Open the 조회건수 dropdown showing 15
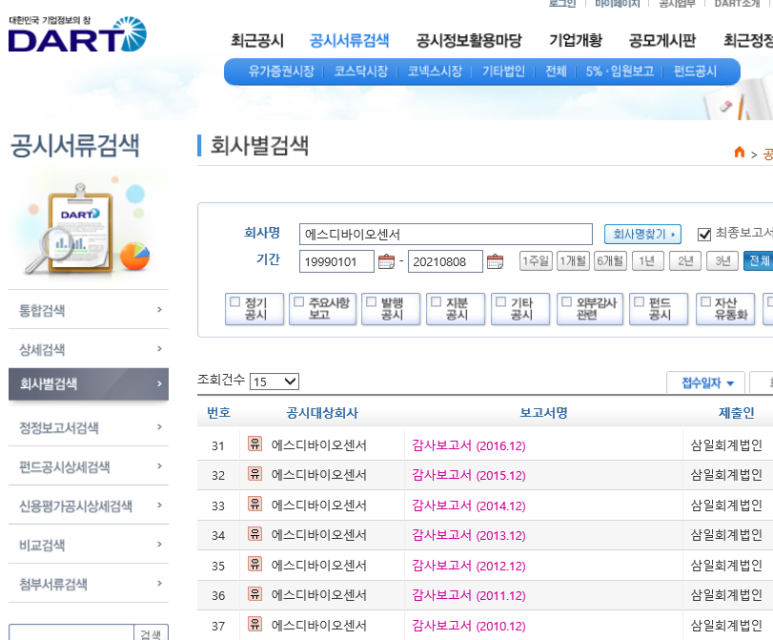773x640 pixels. coord(274,381)
